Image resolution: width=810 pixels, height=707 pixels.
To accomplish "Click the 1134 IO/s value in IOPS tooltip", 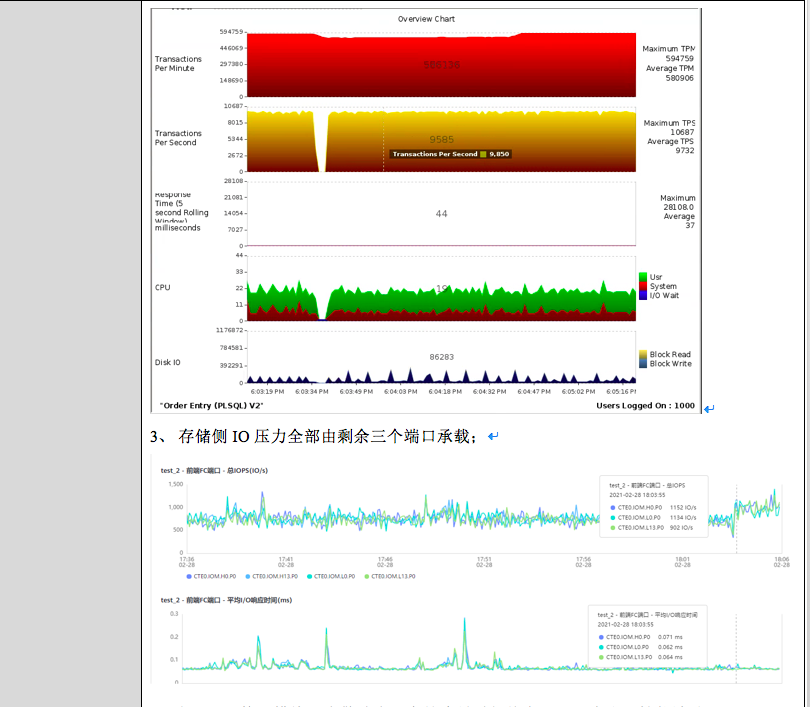I will click(x=683, y=517).
